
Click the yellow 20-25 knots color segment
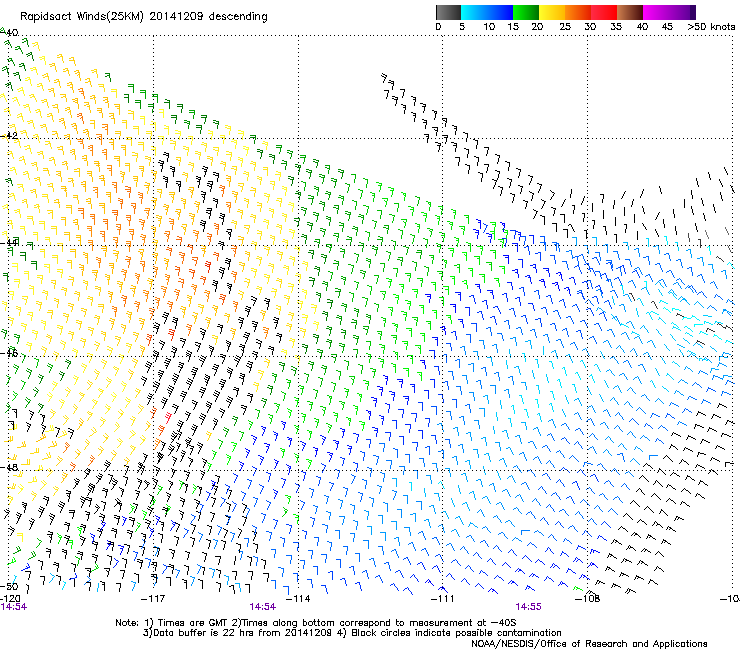point(552,12)
